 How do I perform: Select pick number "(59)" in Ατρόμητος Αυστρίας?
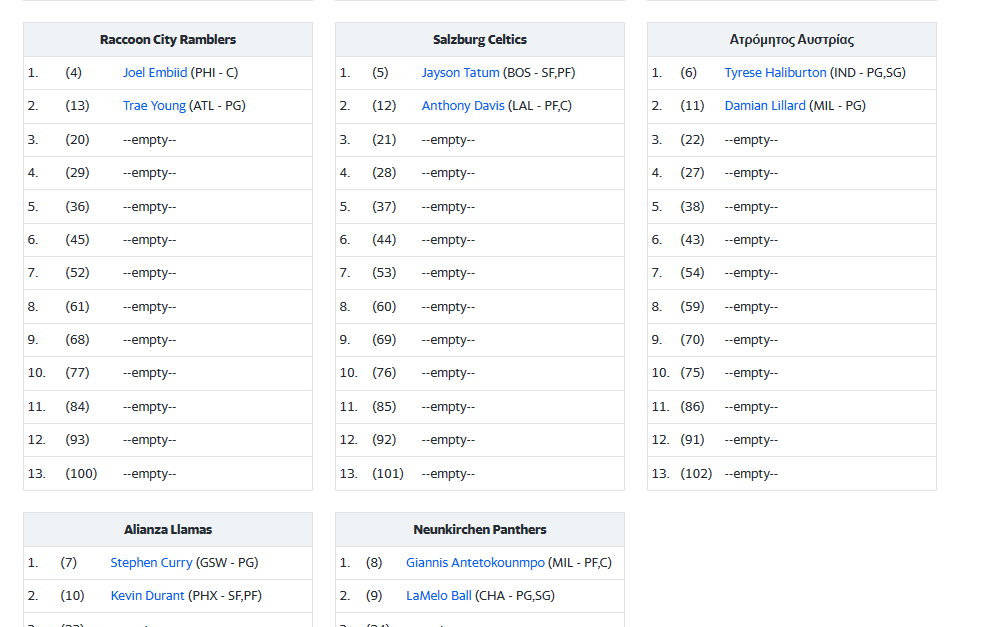[692, 307]
